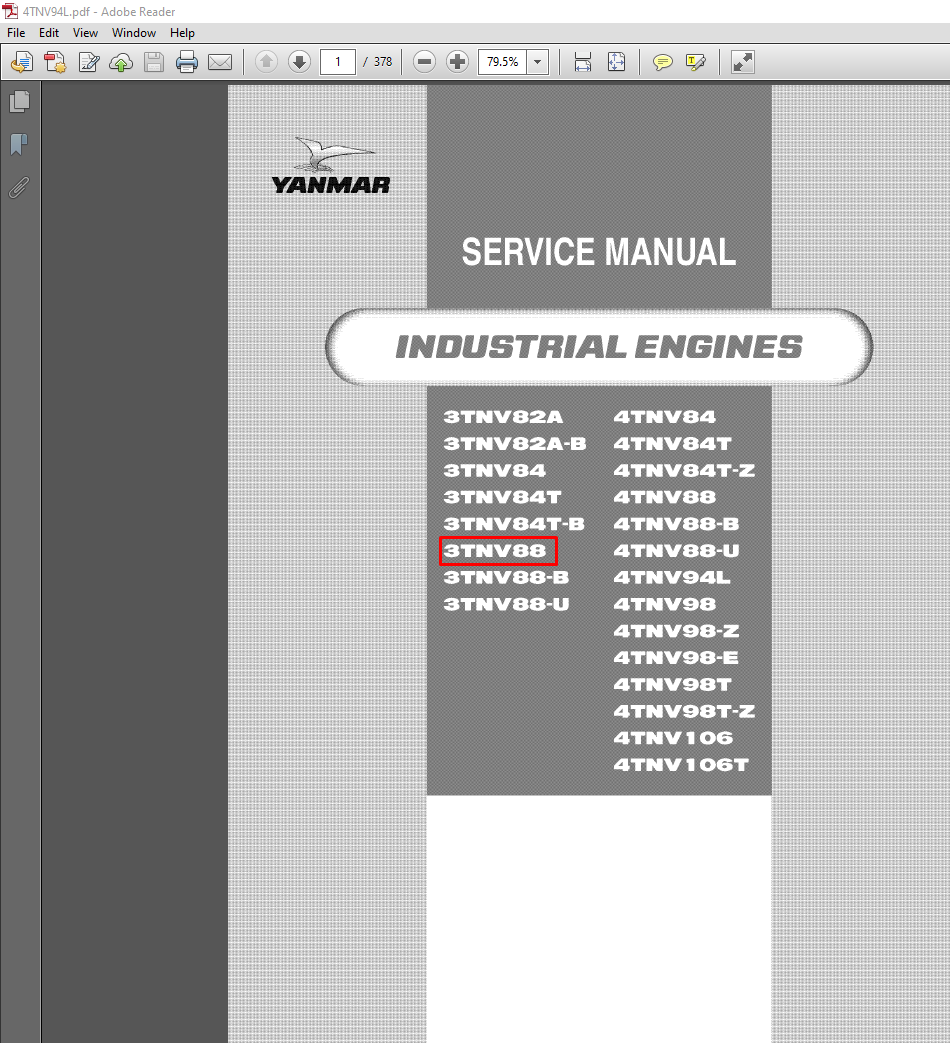Open the View menu
Screen dimensions: 950x1043
[85, 33]
